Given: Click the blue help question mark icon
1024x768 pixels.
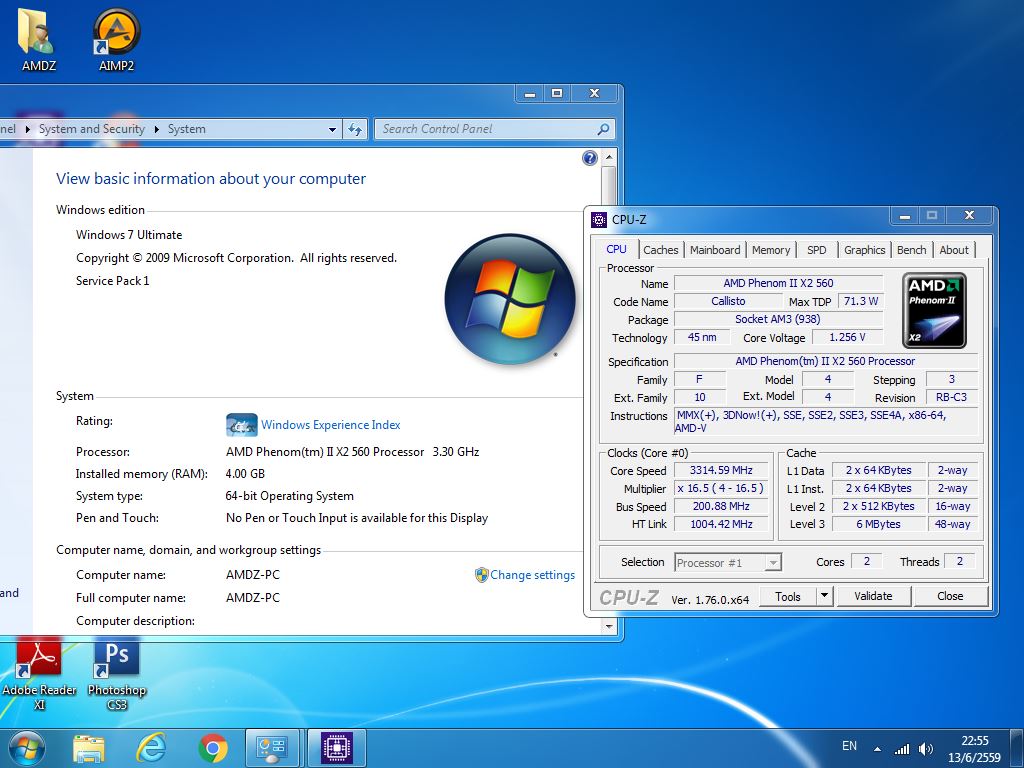Looking at the screenshot, I should (x=590, y=158).
